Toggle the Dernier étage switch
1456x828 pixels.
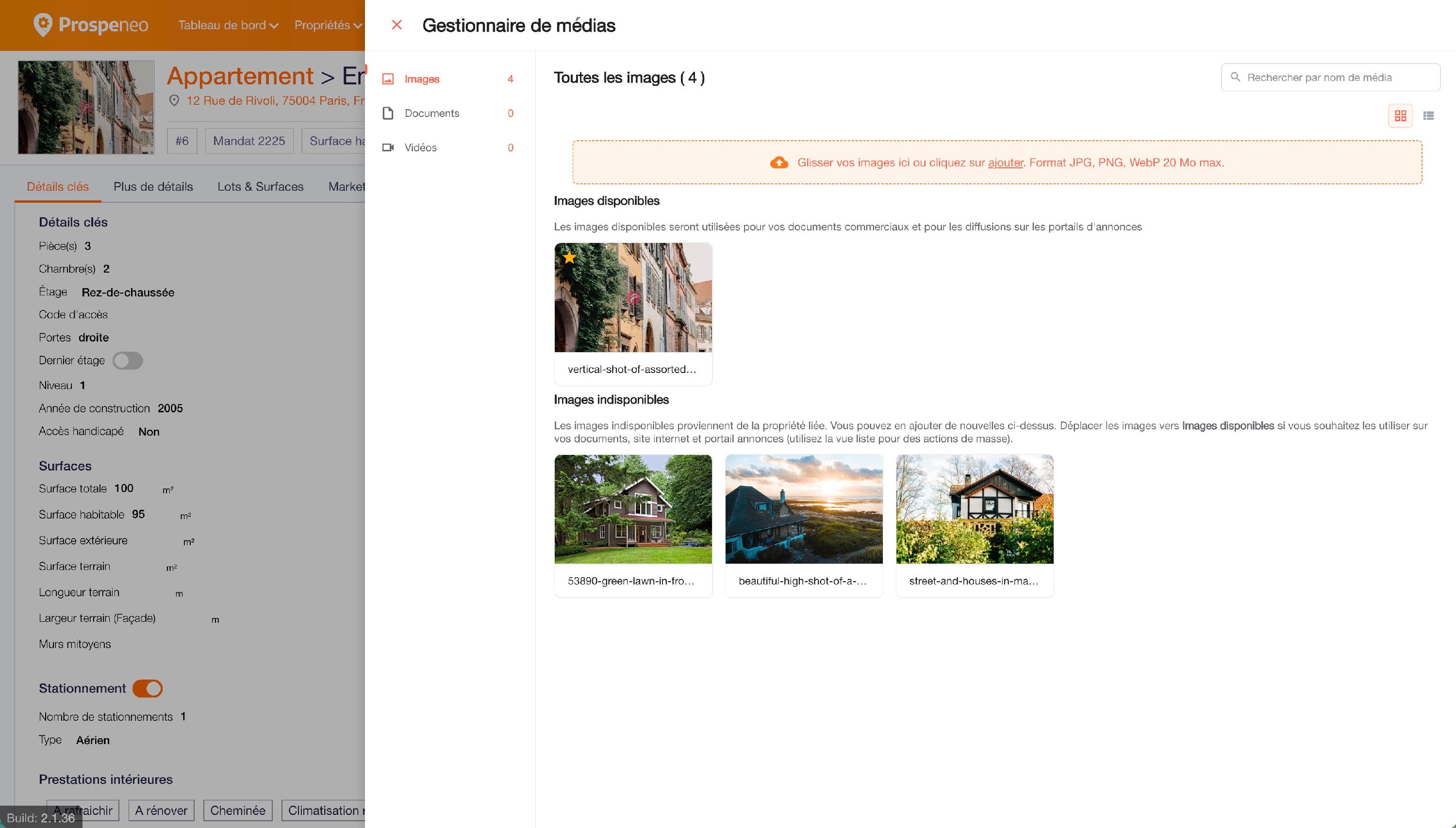tap(128, 360)
